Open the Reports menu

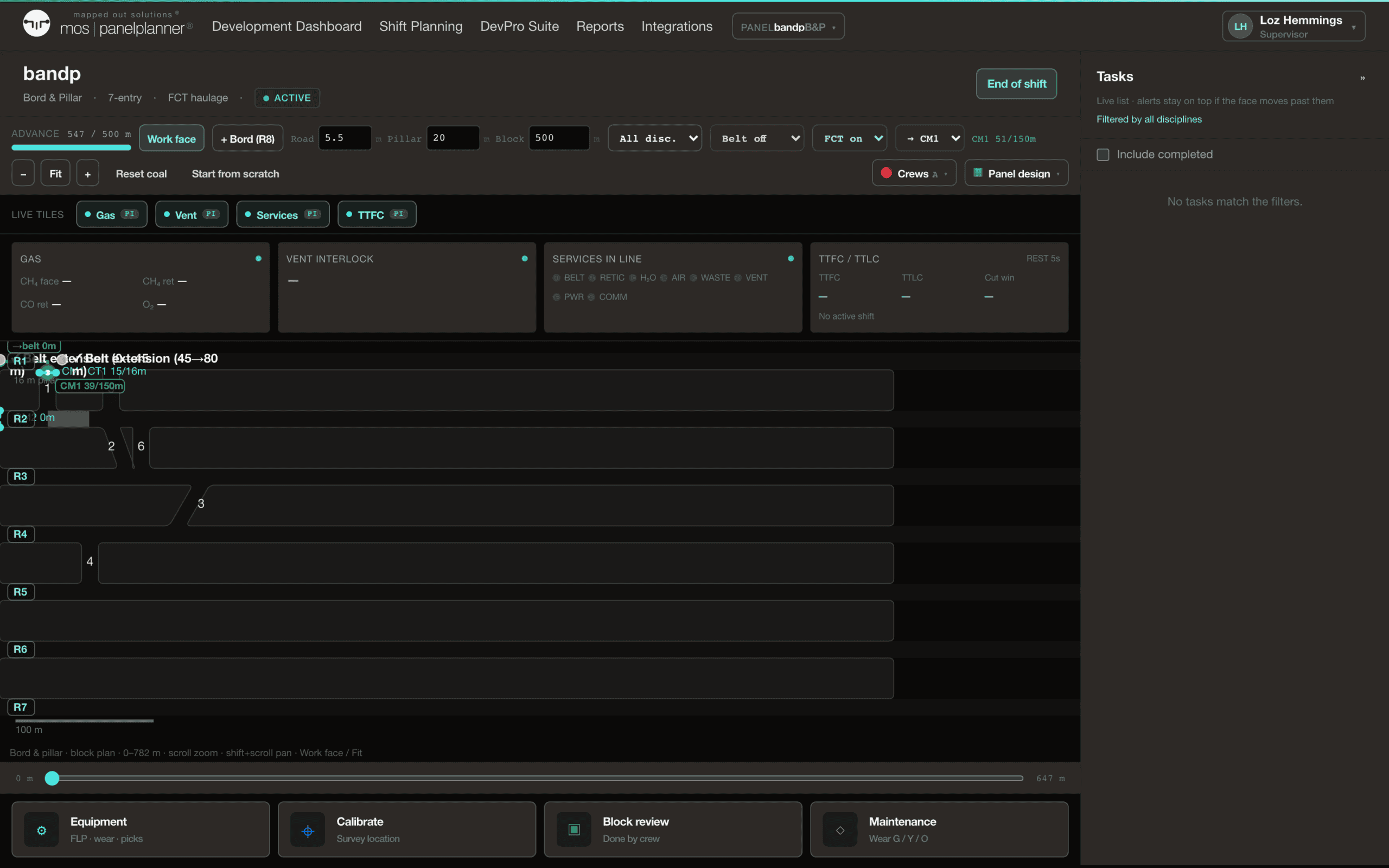point(600,27)
